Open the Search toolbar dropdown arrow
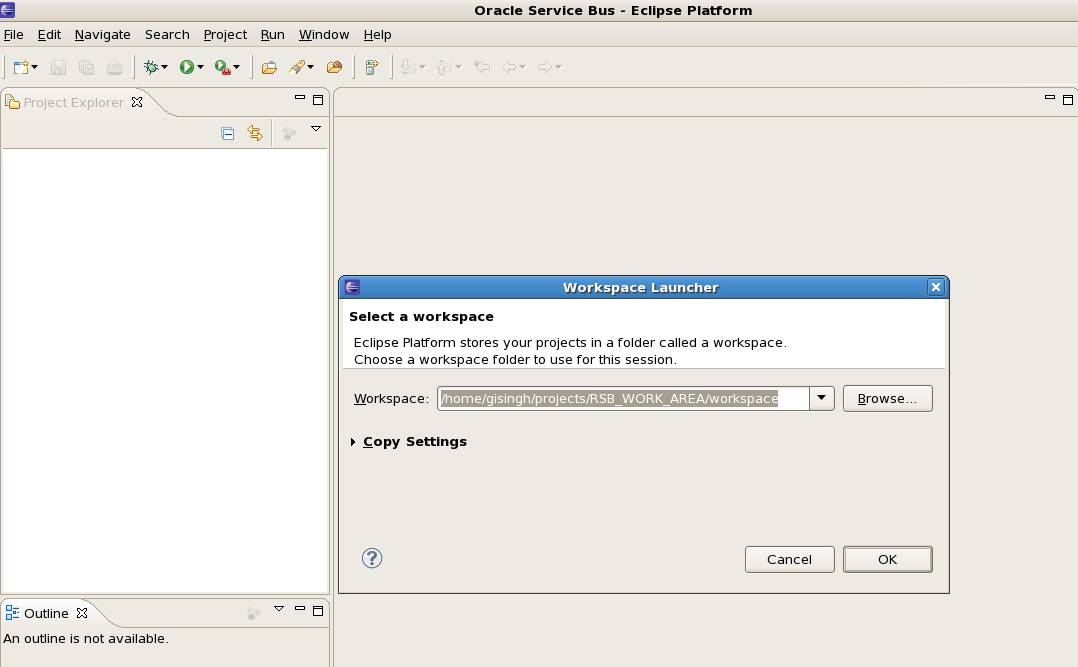 [x=311, y=67]
